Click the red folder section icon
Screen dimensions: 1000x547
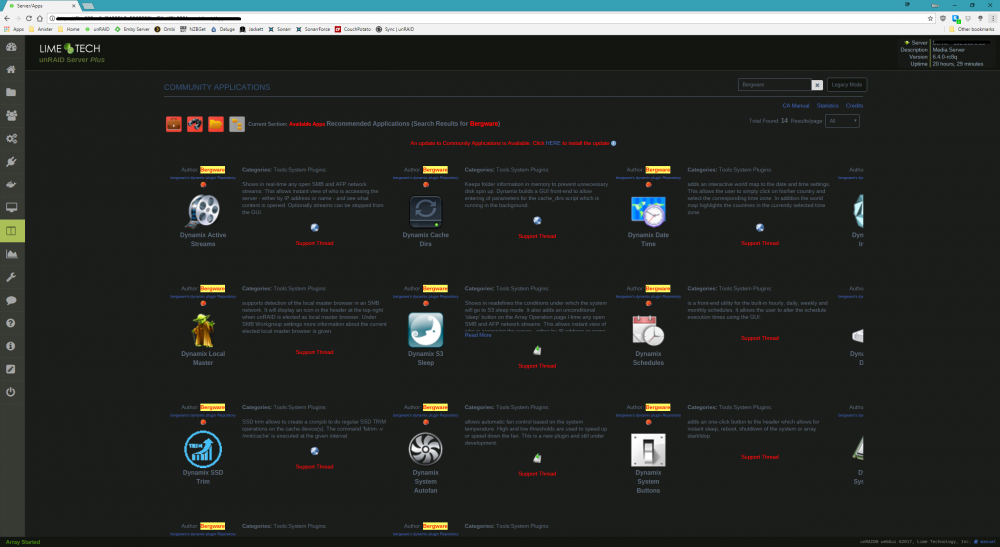216,124
